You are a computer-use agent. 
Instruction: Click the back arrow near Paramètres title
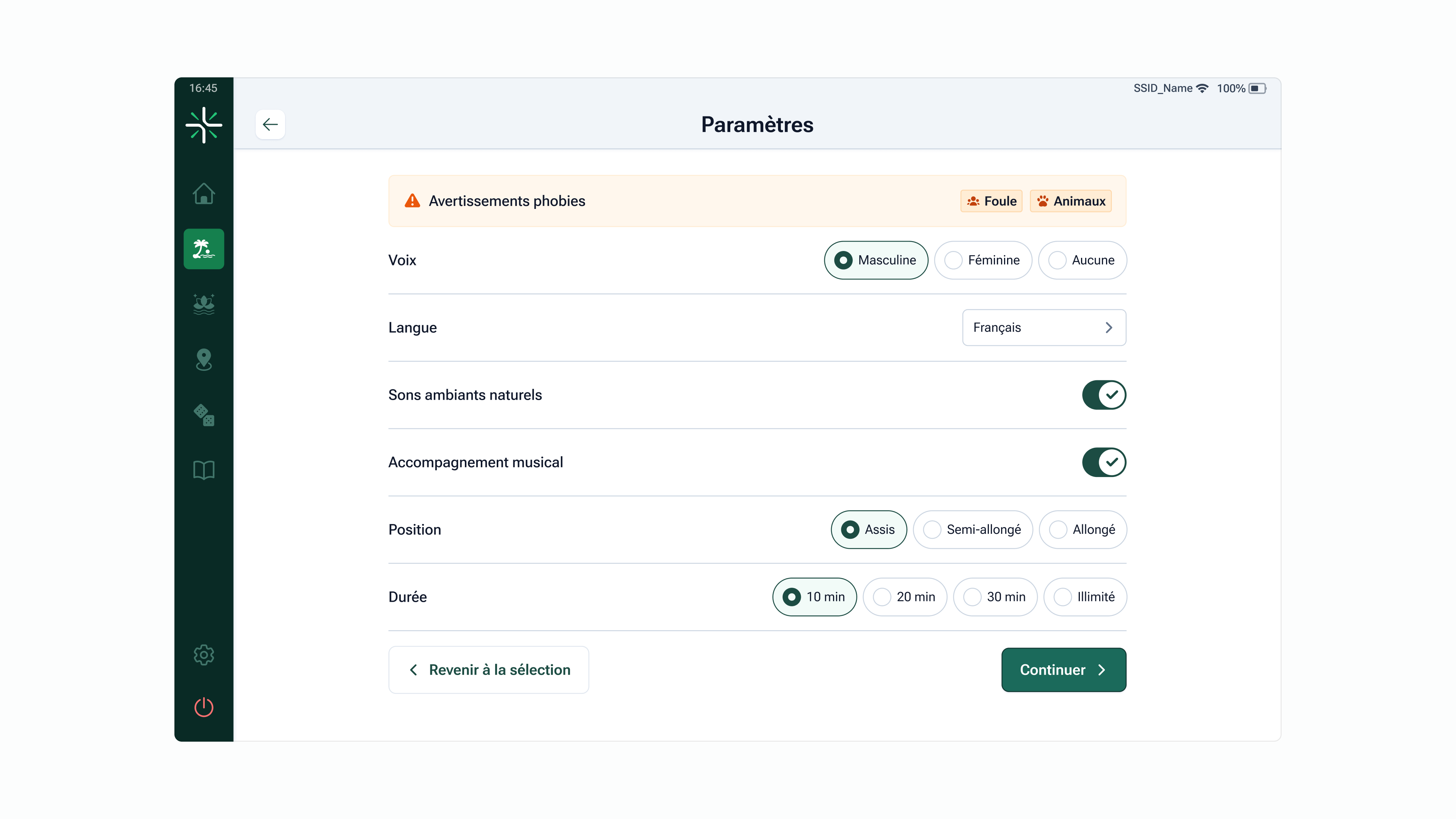(x=270, y=124)
